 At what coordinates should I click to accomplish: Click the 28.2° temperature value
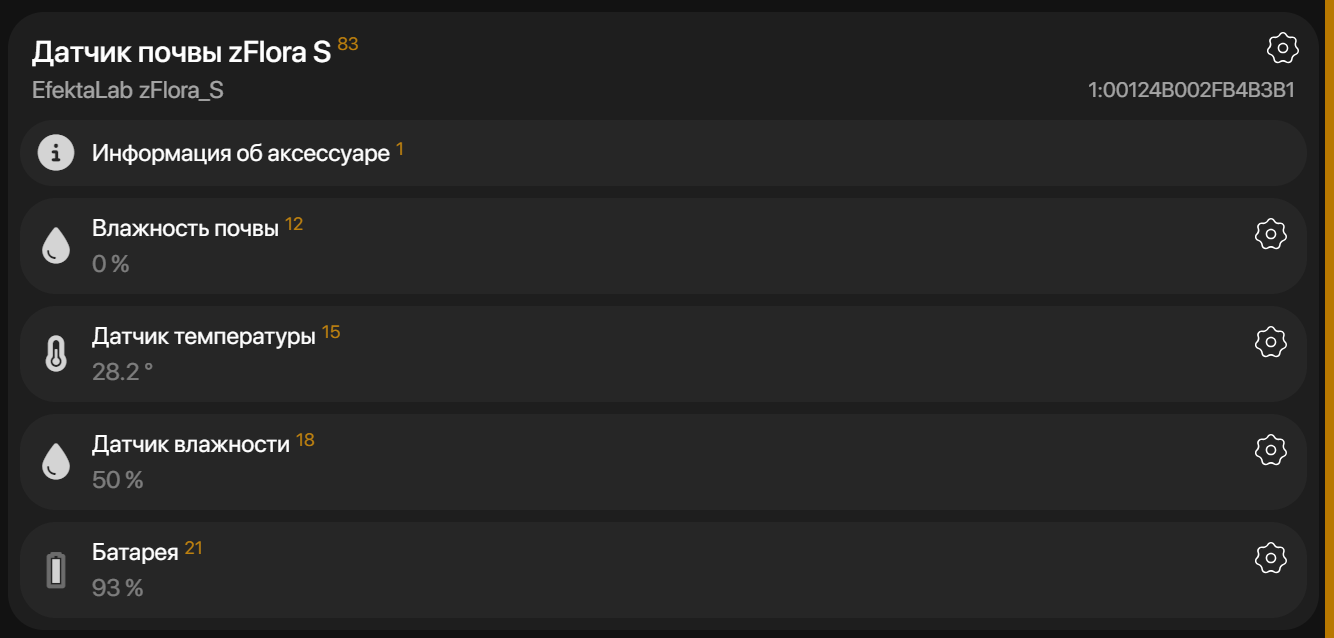(x=122, y=372)
